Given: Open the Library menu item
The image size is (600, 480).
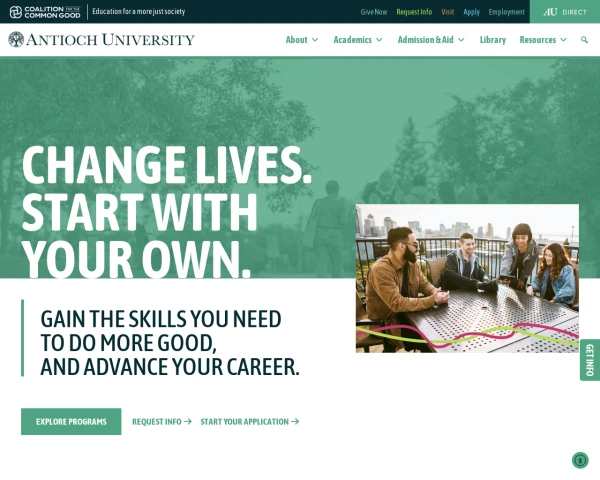Looking at the screenshot, I should point(493,40).
